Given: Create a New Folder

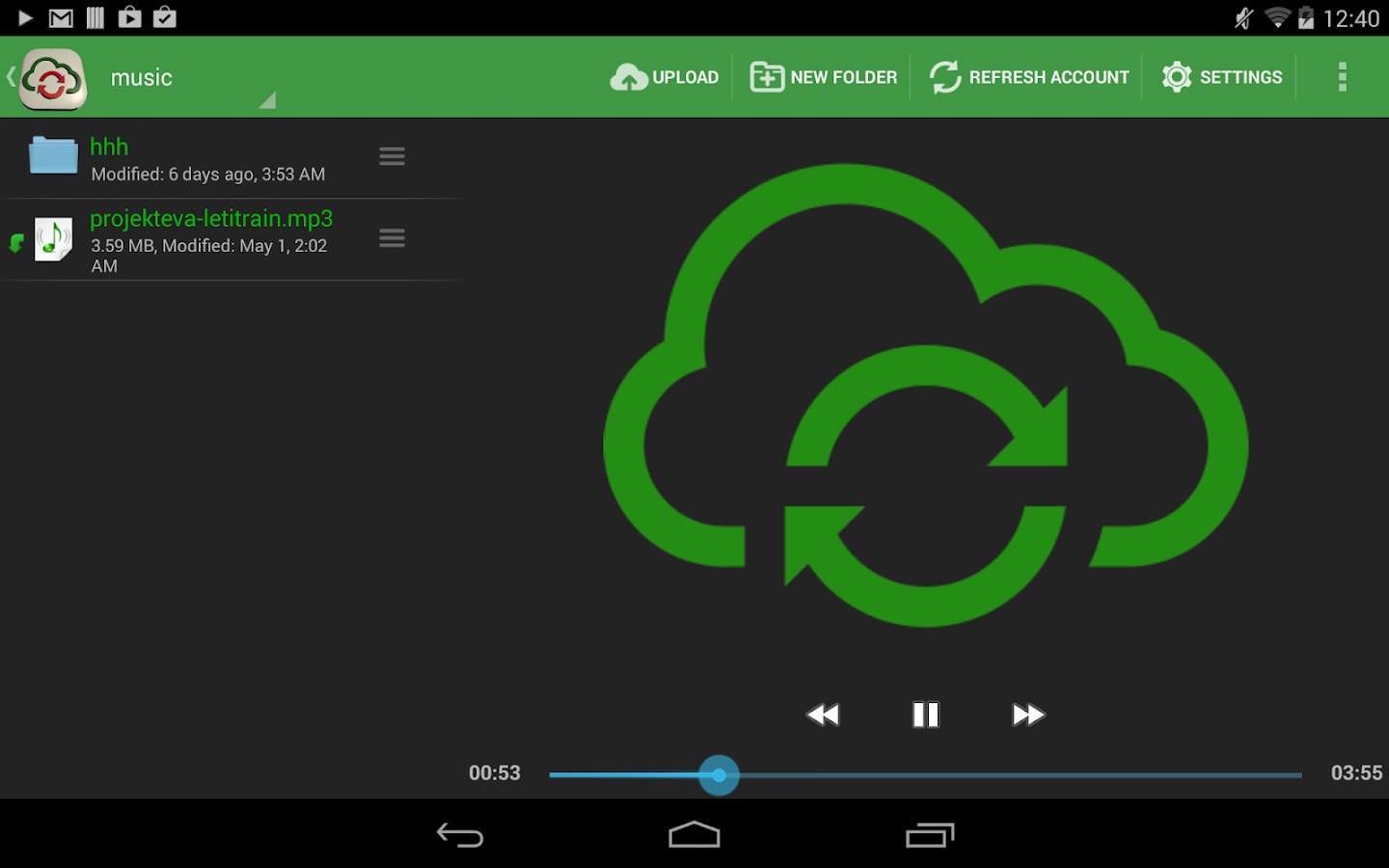Looking at the screenshot, I should pos(824,77).
